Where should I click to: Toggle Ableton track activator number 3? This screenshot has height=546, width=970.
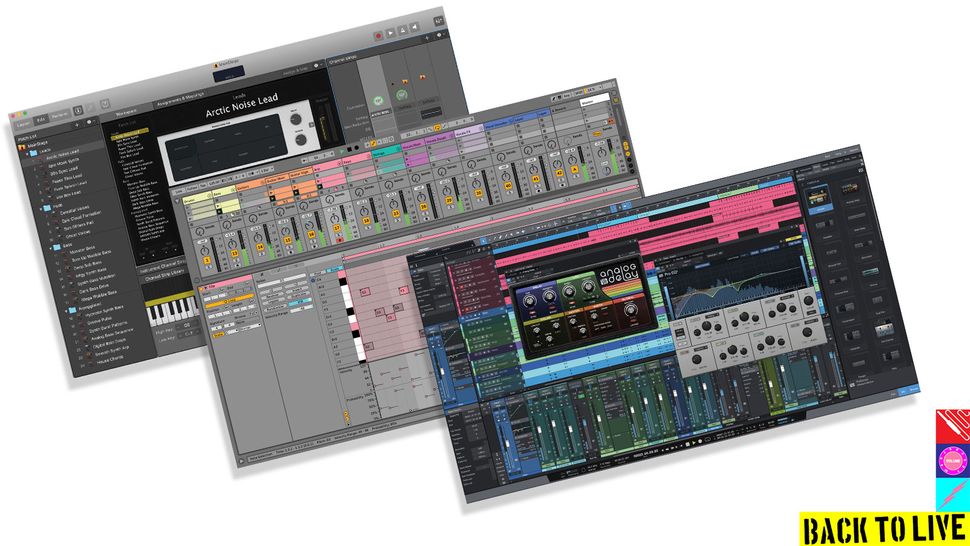point(207,260)
